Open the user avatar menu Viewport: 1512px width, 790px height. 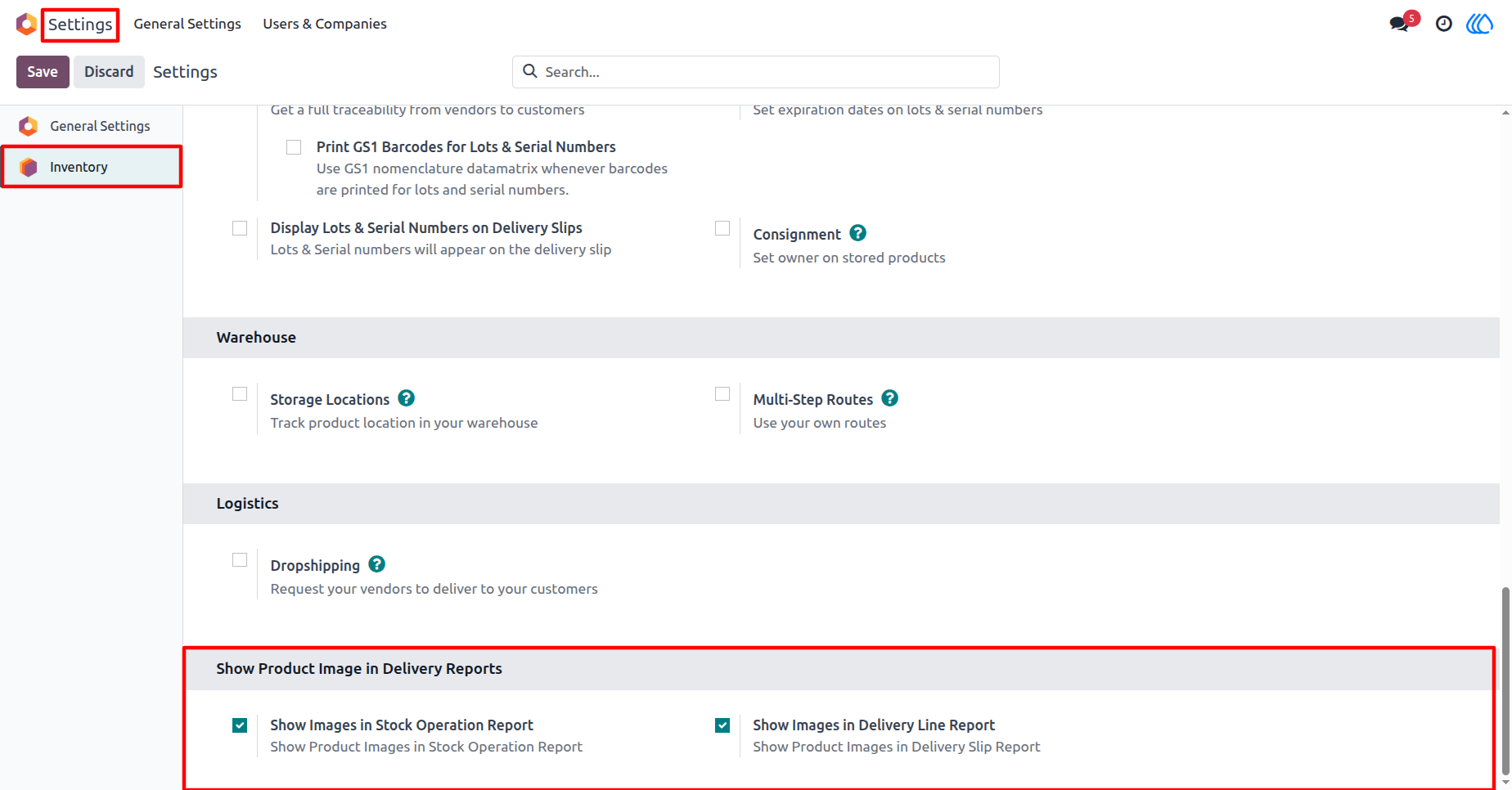tap(1479, 24)
